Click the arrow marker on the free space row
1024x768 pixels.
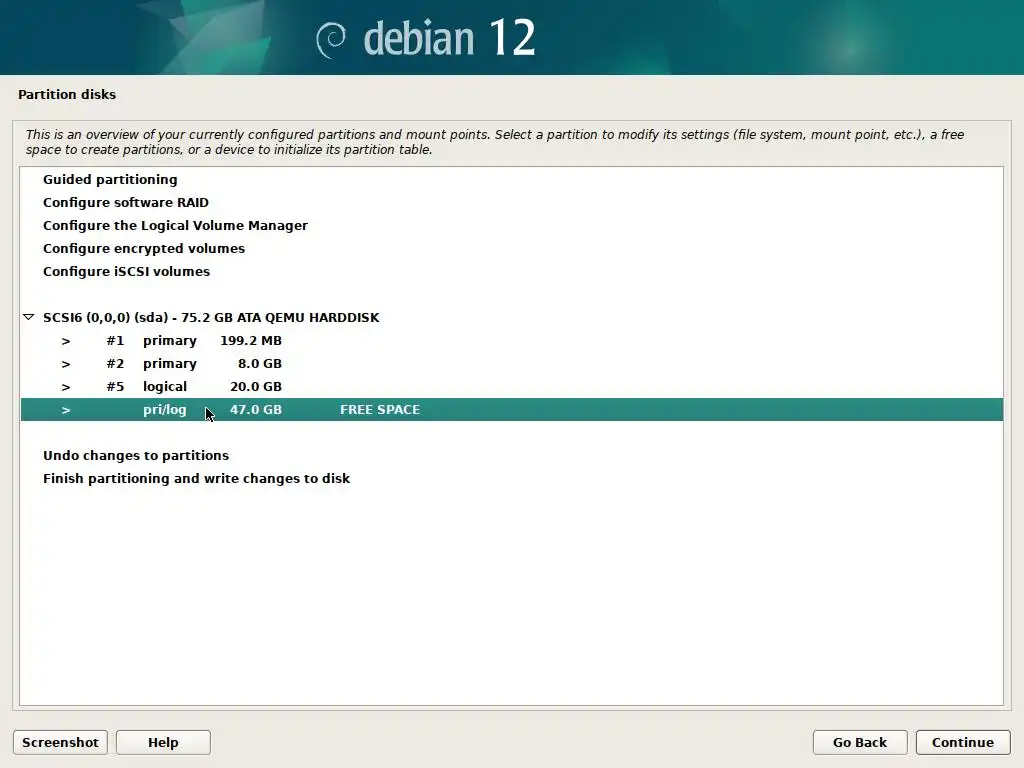[x=66, y=410]
